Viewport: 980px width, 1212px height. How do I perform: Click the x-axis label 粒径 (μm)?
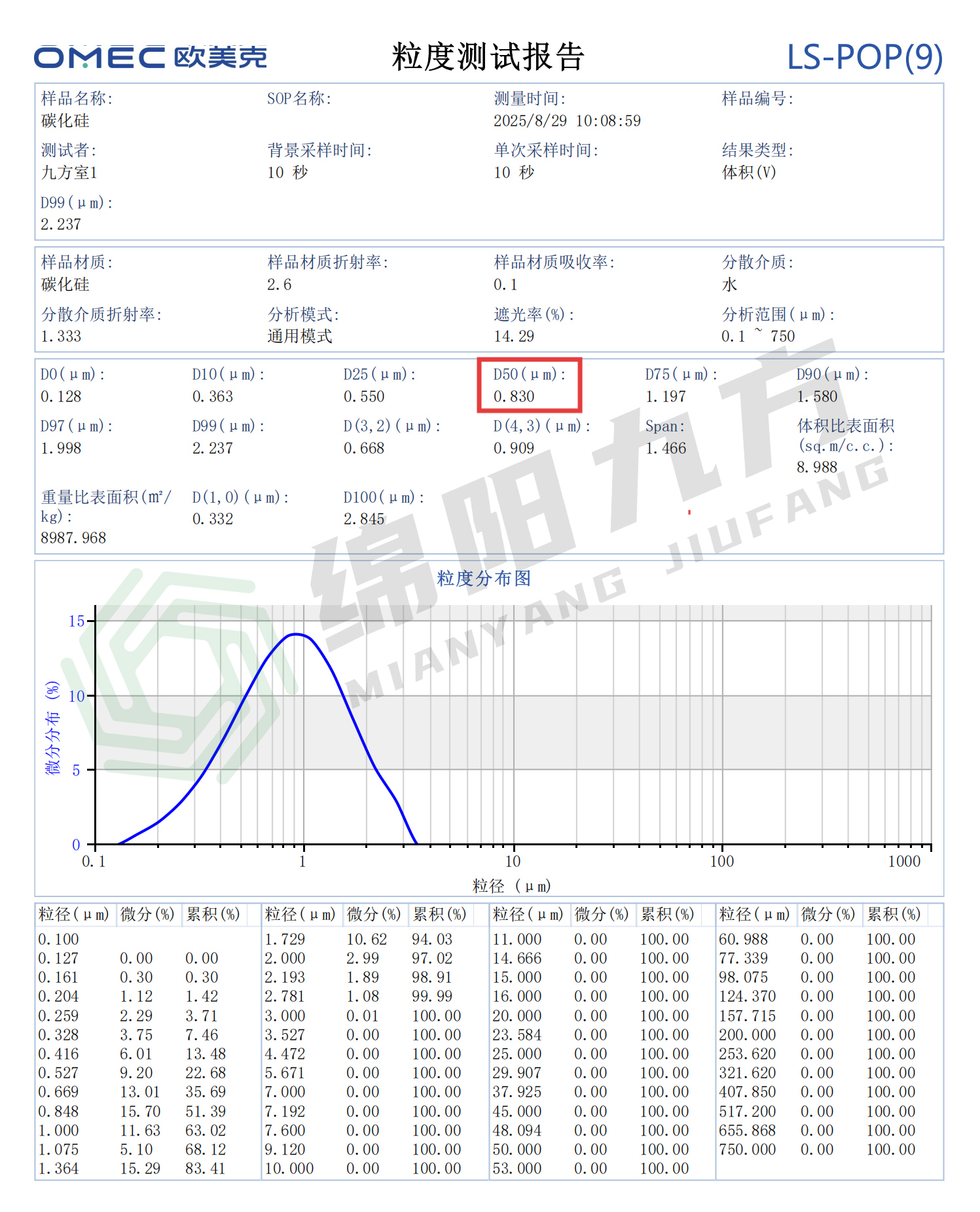point(512,886)
